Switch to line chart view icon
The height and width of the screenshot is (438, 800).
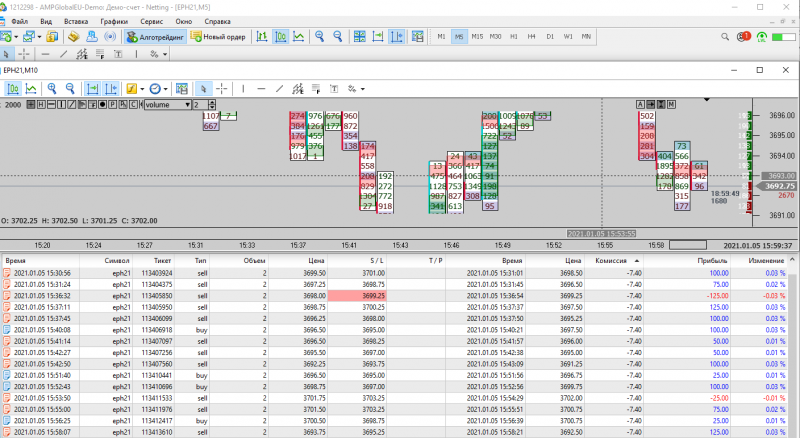pyautogui.click(x=300, y=37)
